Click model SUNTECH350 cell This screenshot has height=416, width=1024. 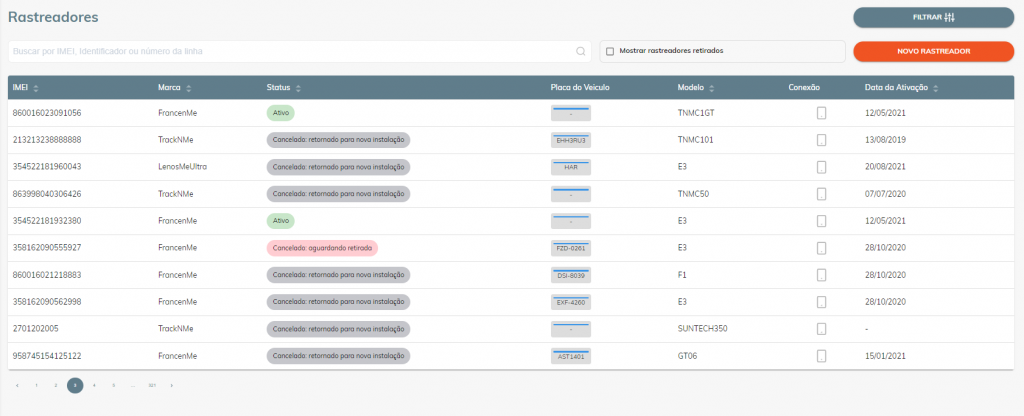pyautogui.click(x=703, y=329)
